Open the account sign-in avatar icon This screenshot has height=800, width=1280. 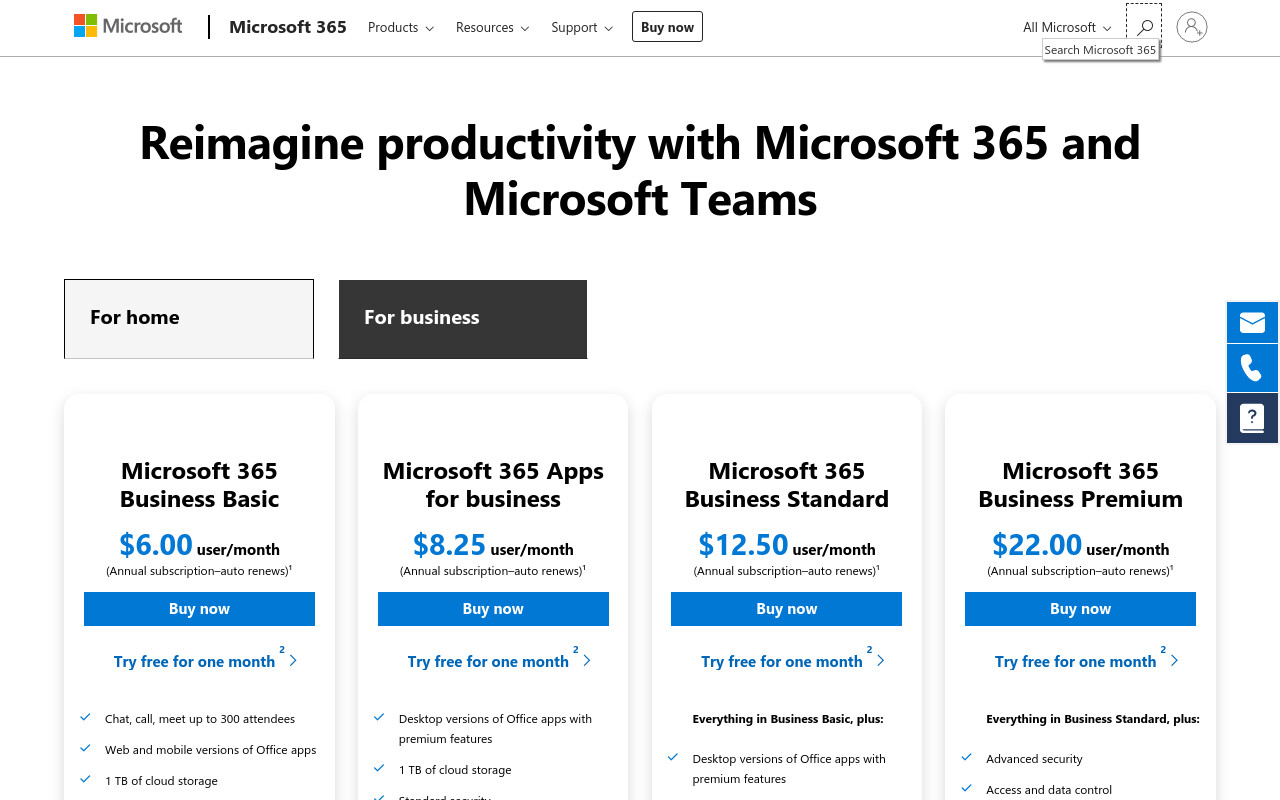click(1192, 27)
